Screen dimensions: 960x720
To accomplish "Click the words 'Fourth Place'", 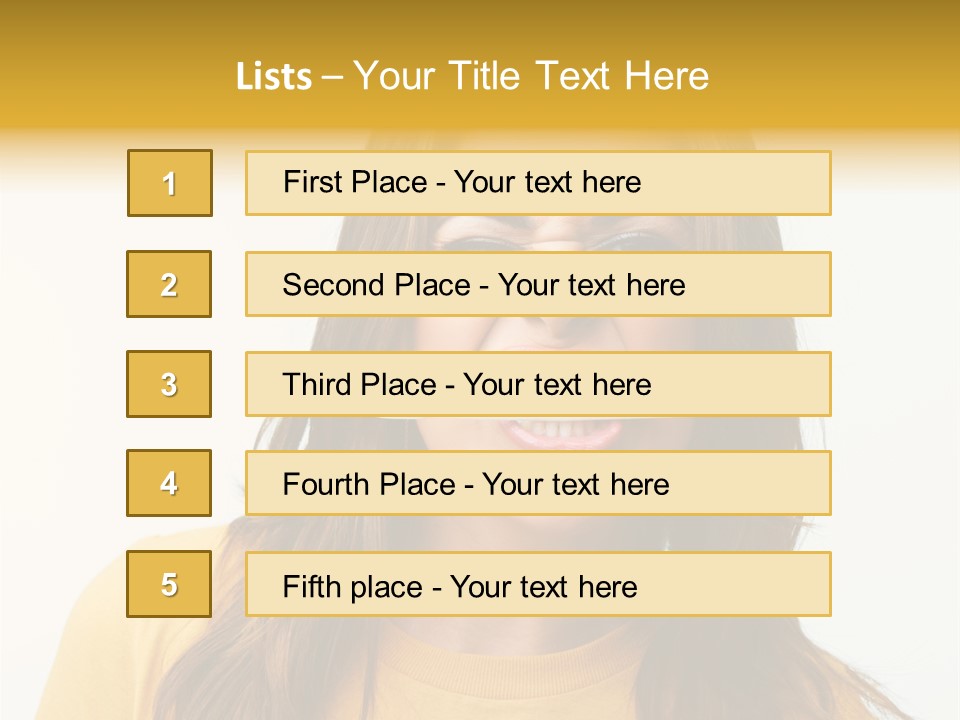I will coord(369,484).
